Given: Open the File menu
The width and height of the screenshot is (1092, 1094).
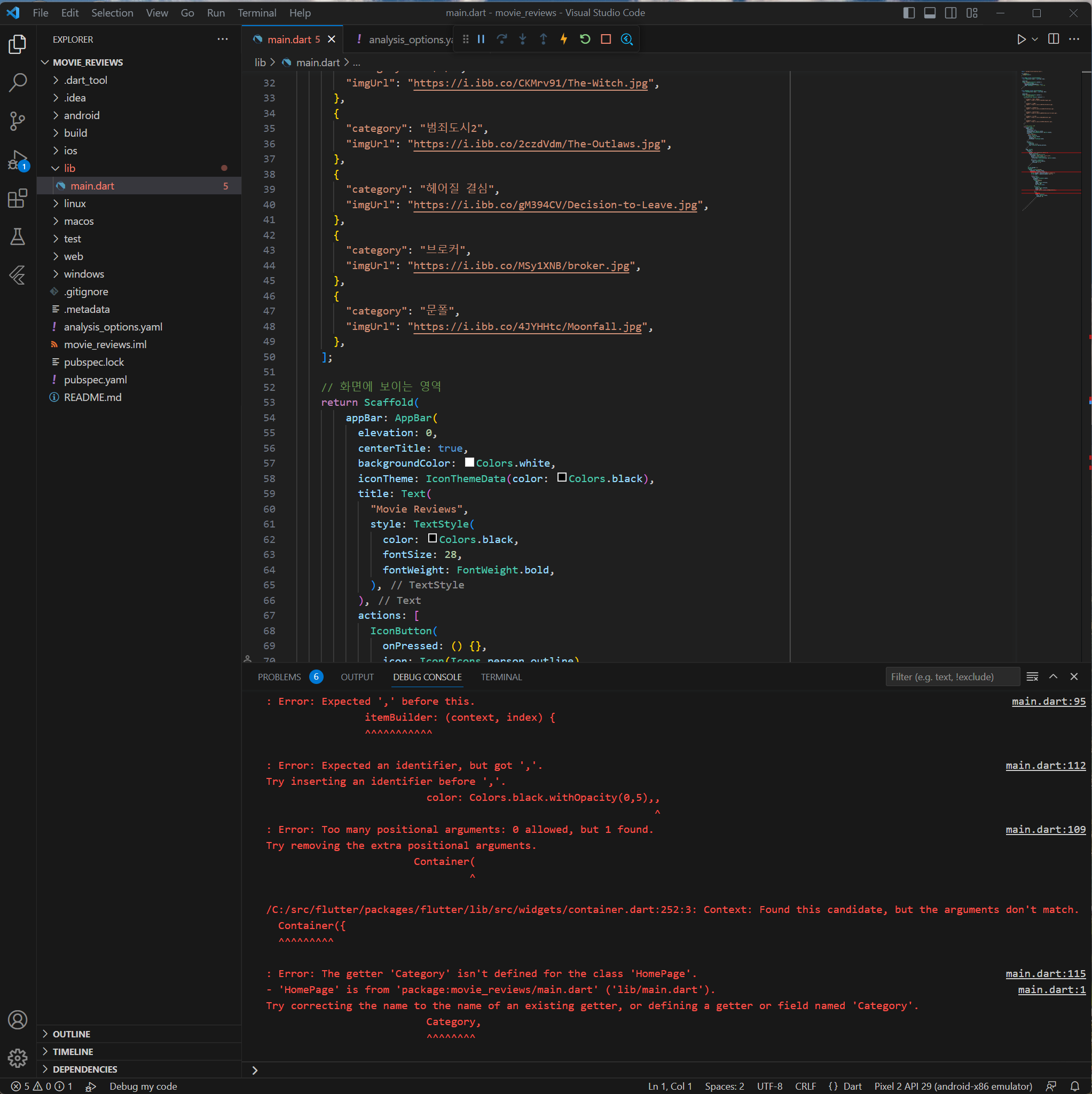Looking at the screenshot, I should 41,12.
